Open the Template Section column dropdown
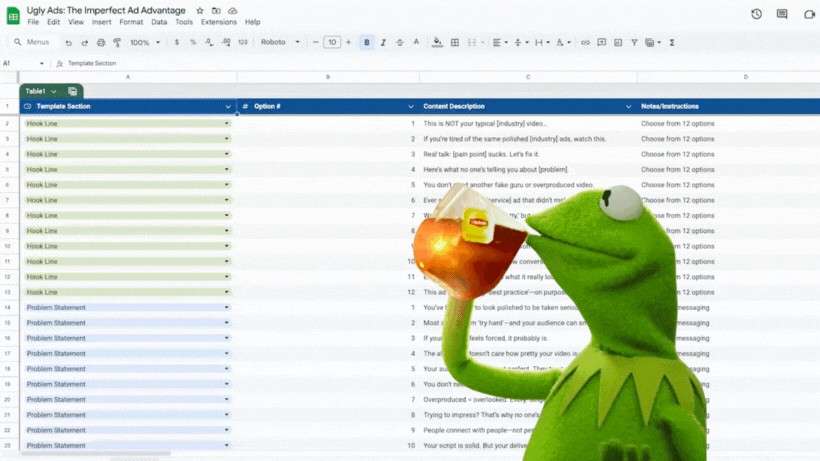This screenshot has height=461, width=820. click(228, 107)
